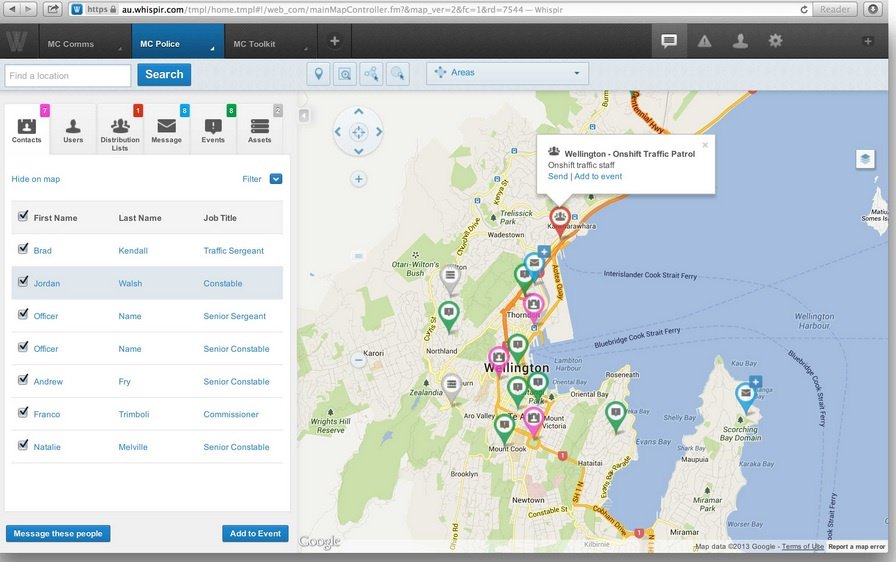
Task: Open the Areas dropdown
Action: pyautogui.click(x=507, y=73)
